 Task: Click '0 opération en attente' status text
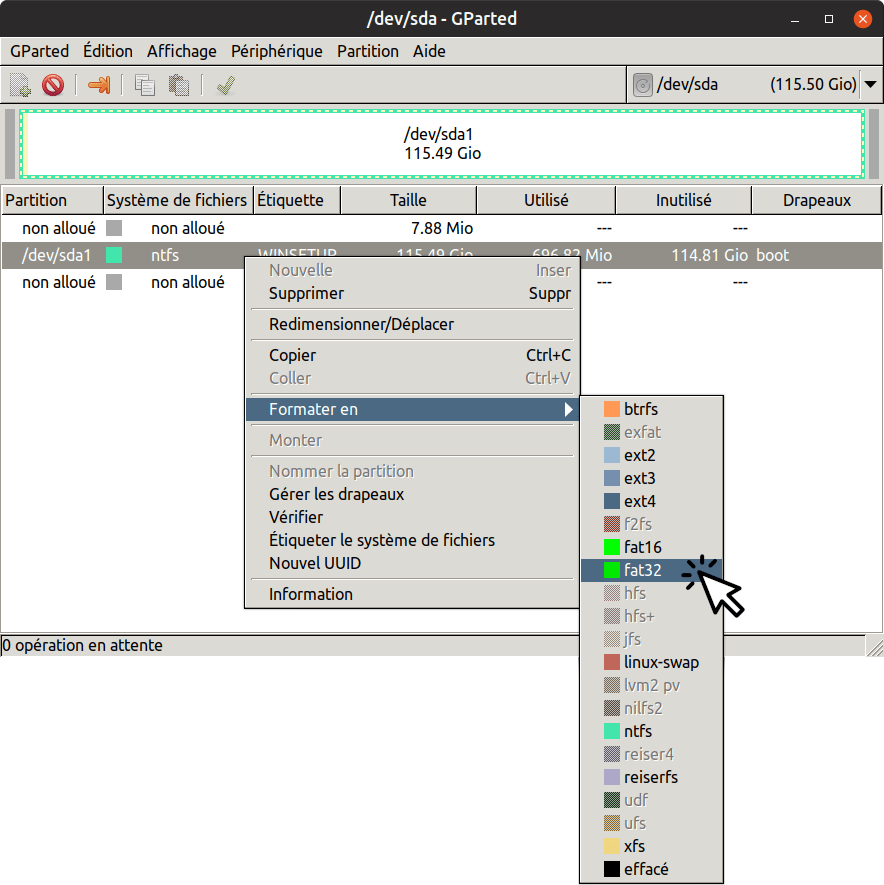coord(82,646)
